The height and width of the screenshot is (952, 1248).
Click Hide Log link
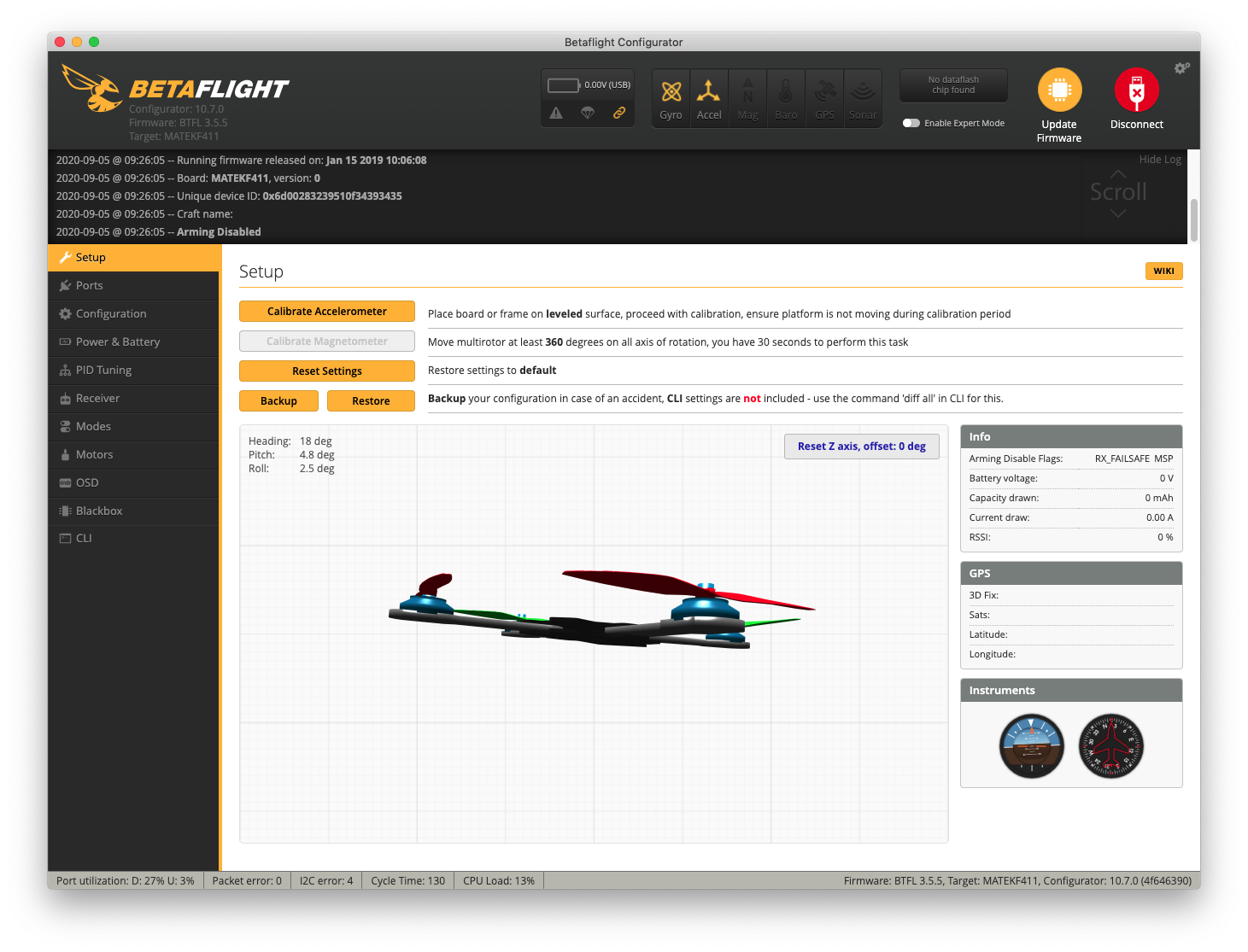[x=1160, y=160]
